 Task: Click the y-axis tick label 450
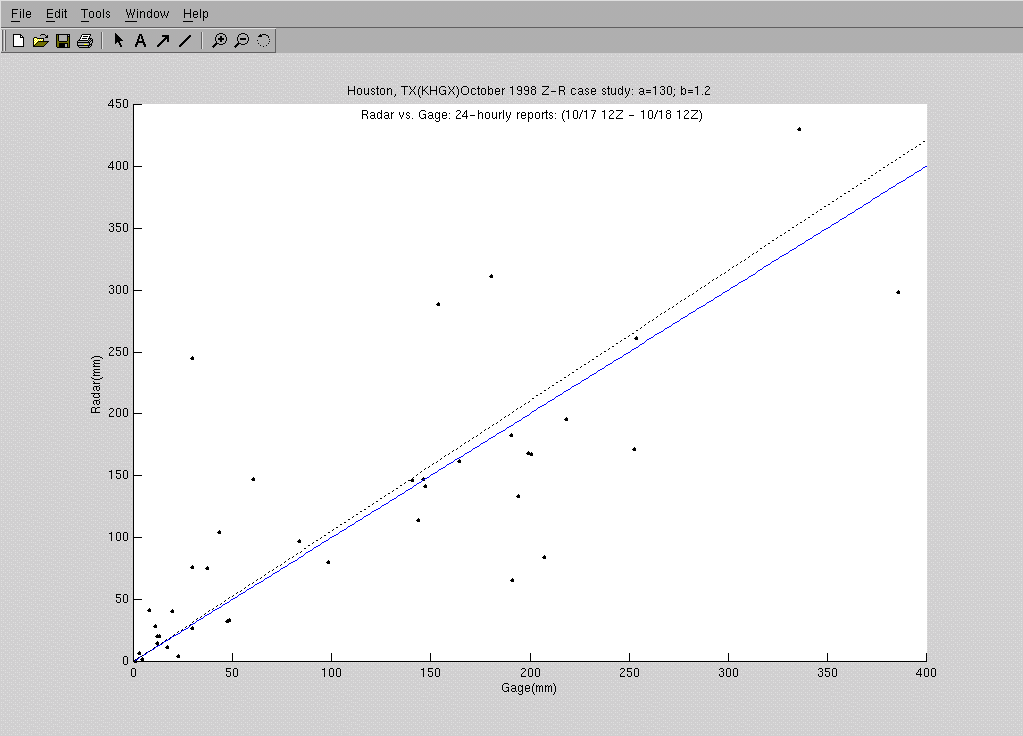(x=118, y=104)
